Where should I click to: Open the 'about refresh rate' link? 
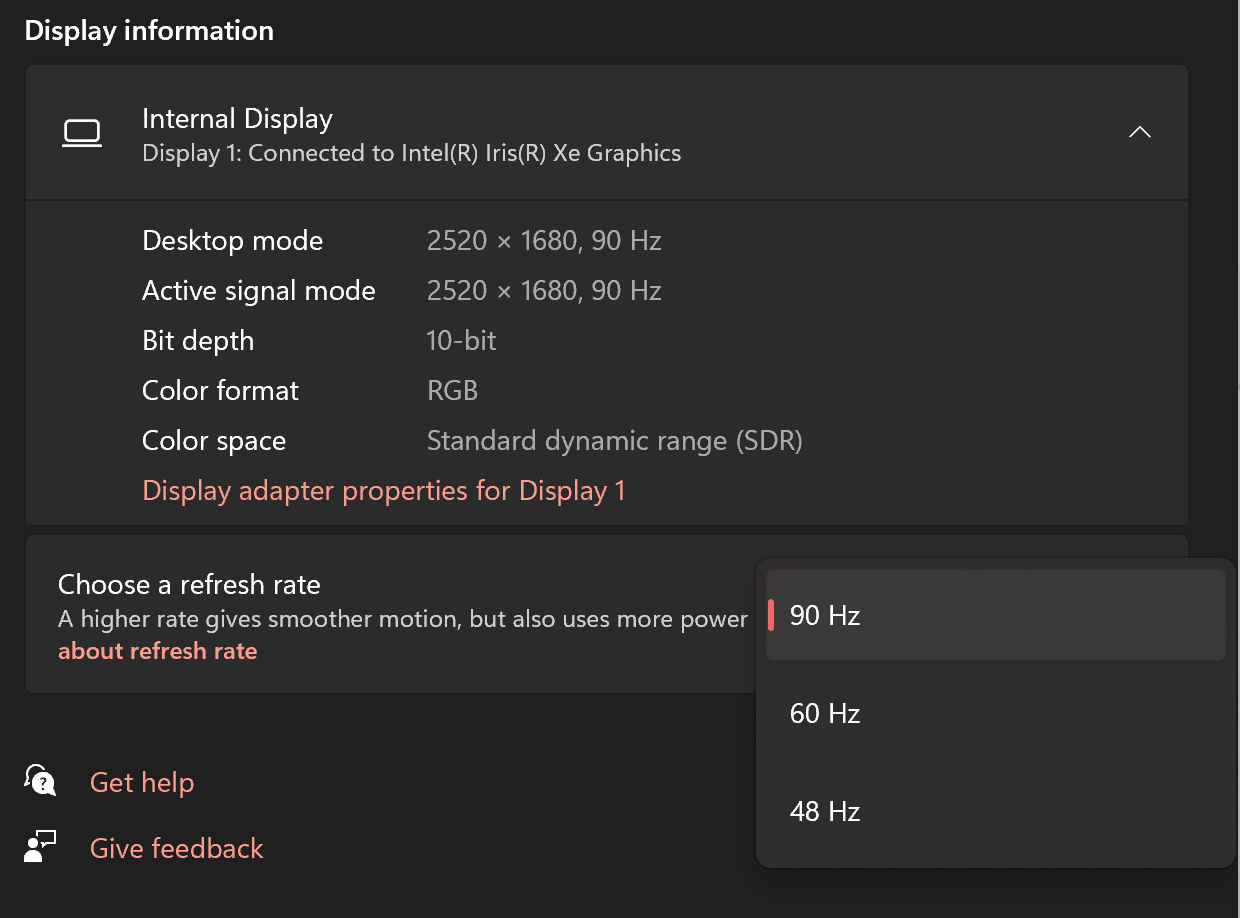click(x=158, y=651)
